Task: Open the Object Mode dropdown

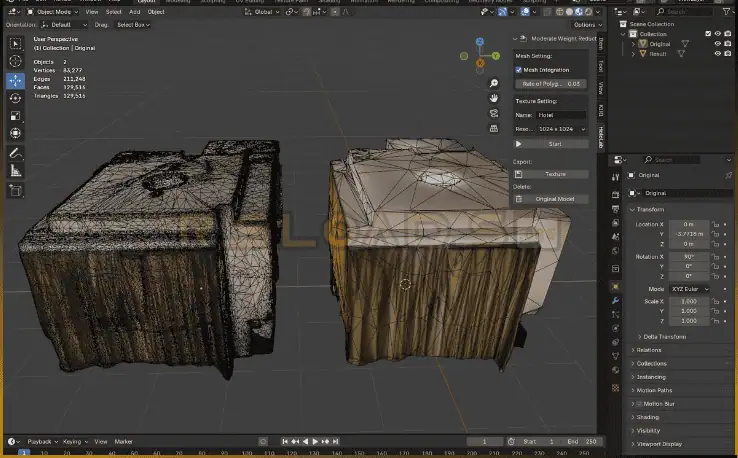Action: (53, 12)
